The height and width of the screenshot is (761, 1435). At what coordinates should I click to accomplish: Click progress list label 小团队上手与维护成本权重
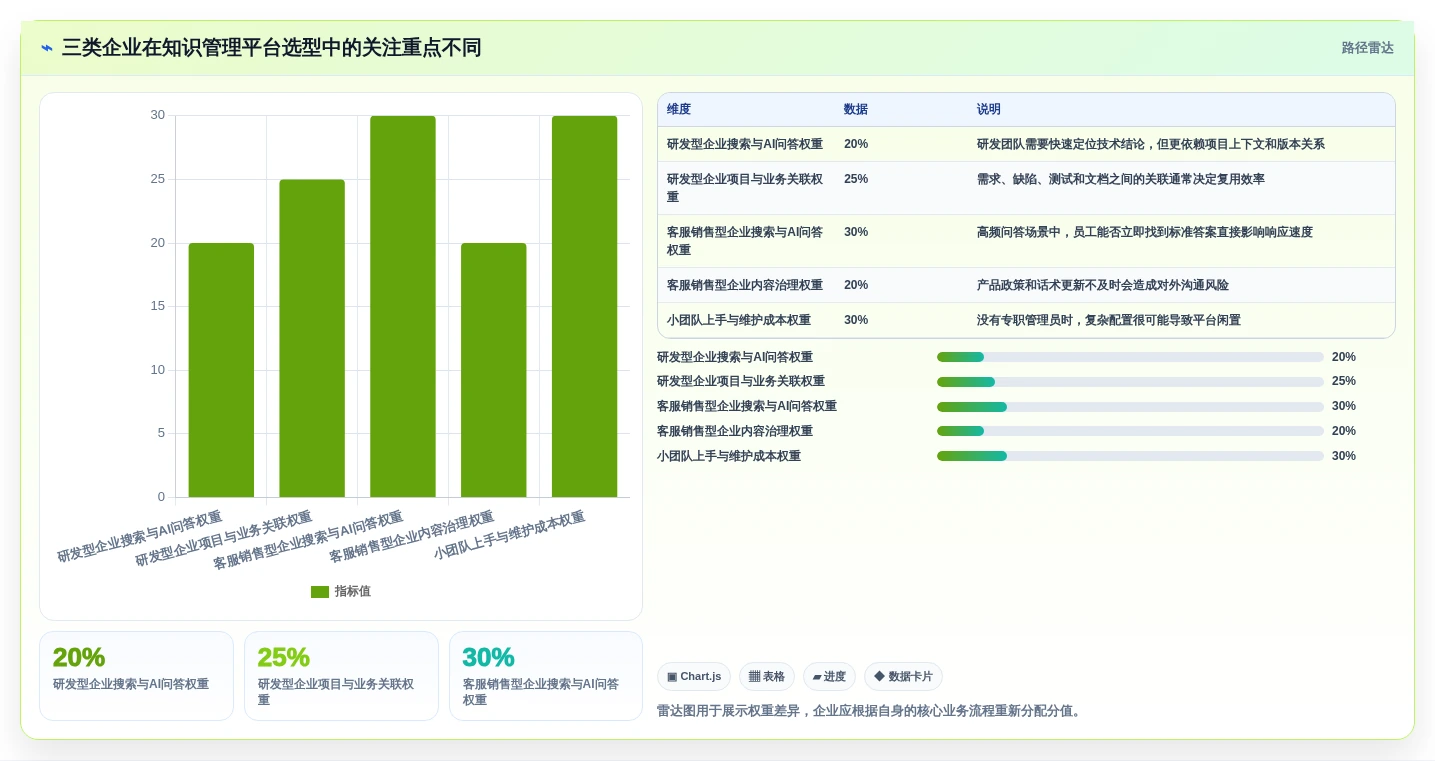pos(729,457)
